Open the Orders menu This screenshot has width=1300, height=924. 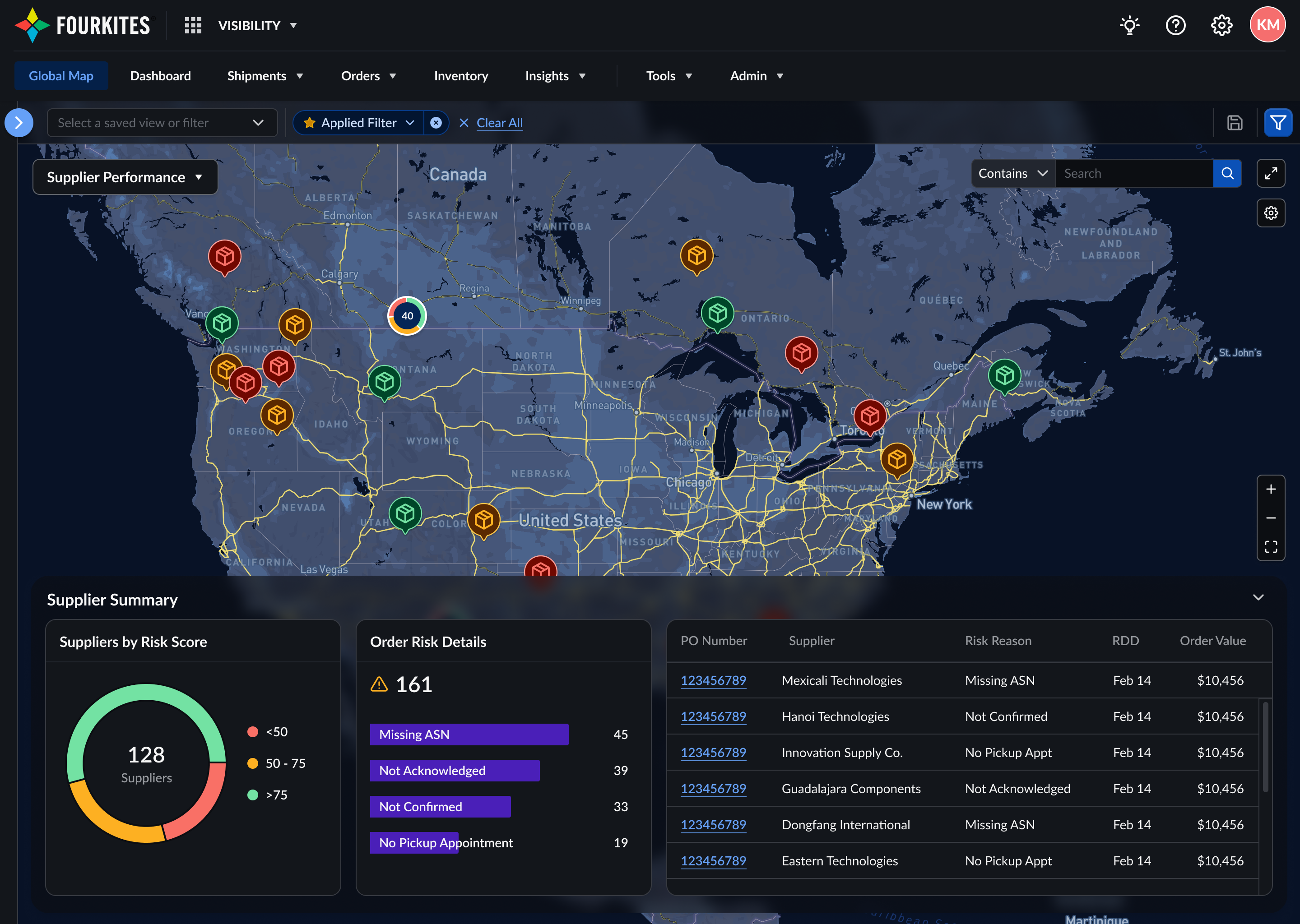368,76
